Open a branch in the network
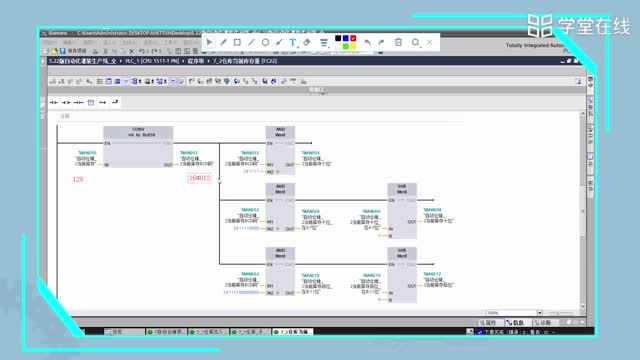Image resolution: width=640 pixels, height=360 pixels. (103, 102)
